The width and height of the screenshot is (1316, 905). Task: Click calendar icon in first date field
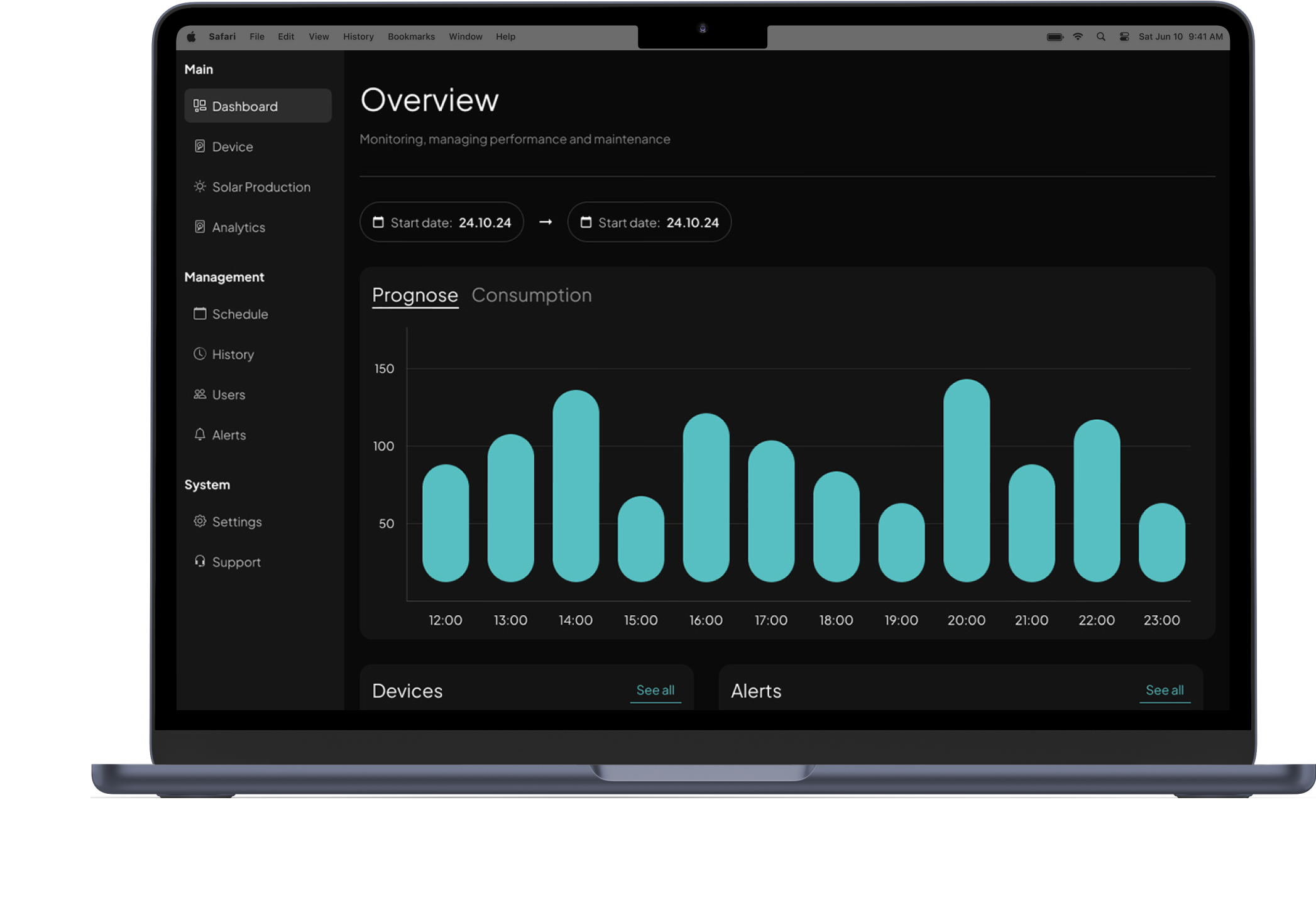coord(378,222)
